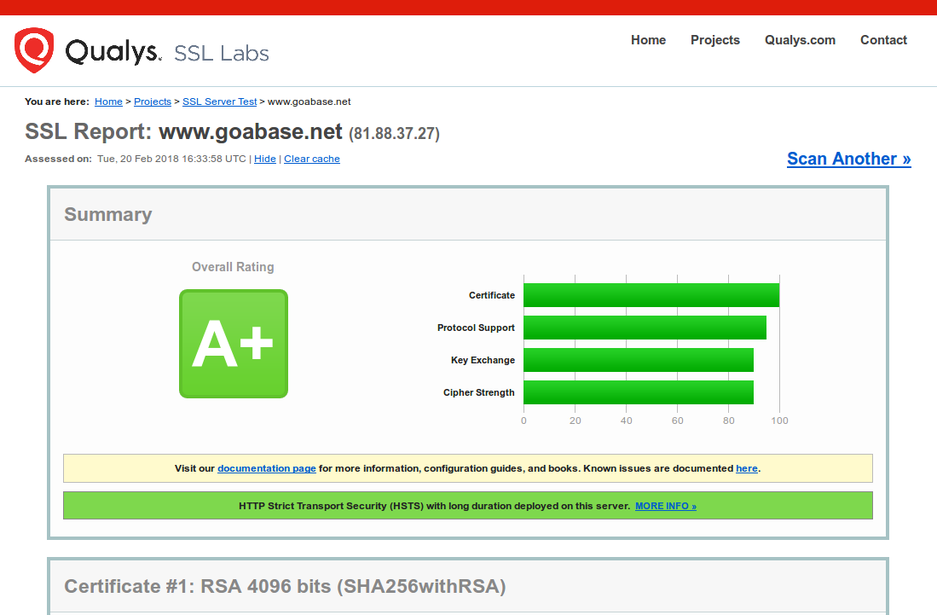Click the 'Protocol Support' chart label
This screenshot has height=615, width=937.
point(476,328)
